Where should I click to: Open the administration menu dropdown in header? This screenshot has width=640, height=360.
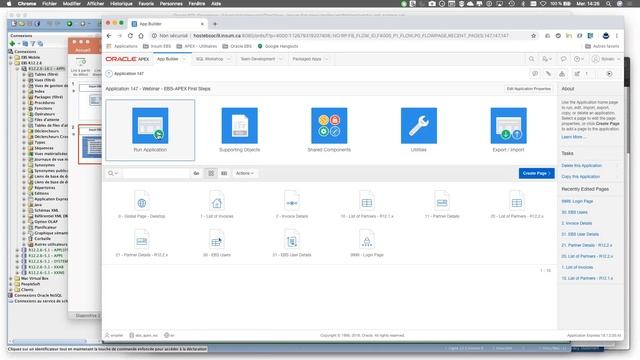[547, 59]
